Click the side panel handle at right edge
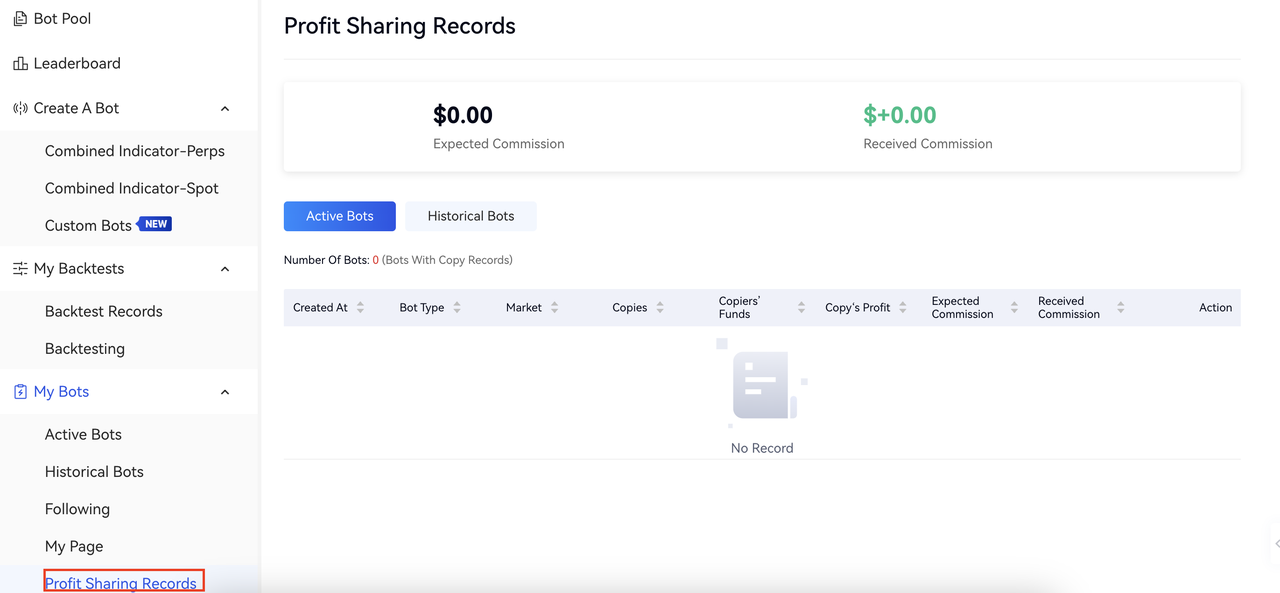1280x593 pixels. click(x=1275, y=544)
